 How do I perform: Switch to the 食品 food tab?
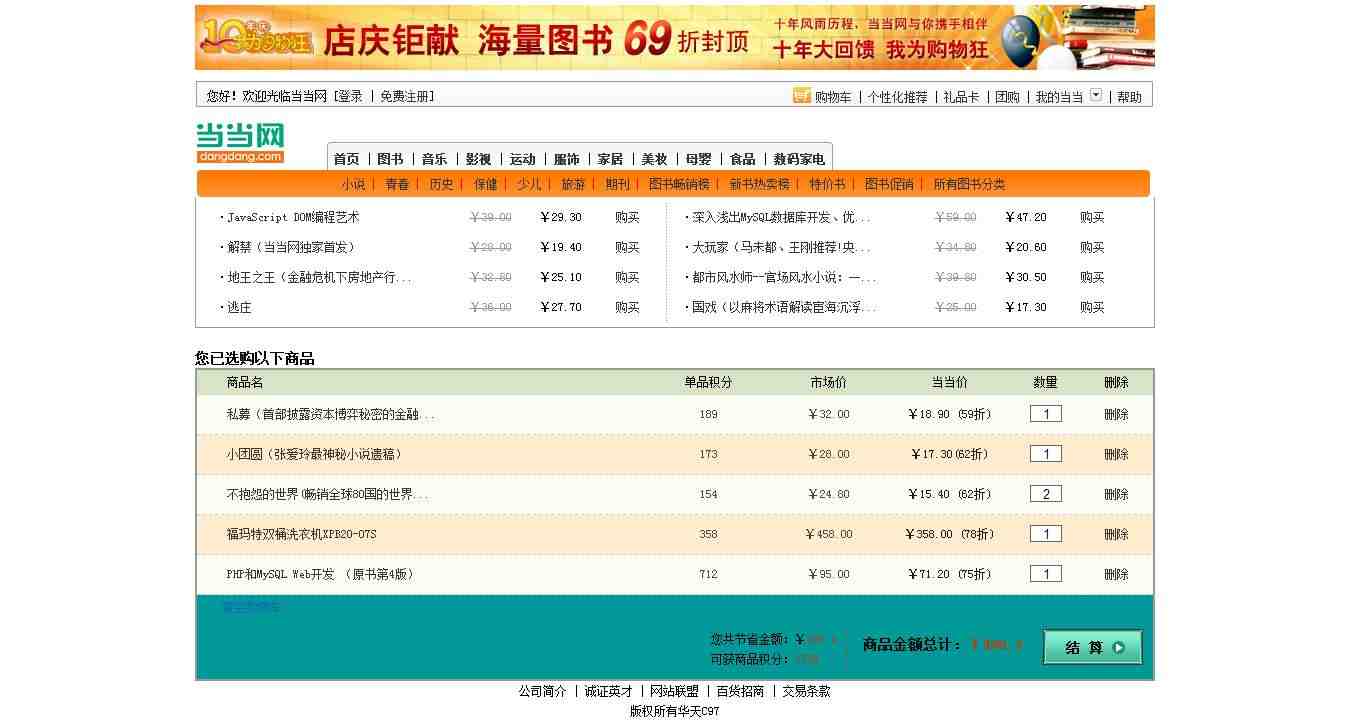(x=742, y=159)
